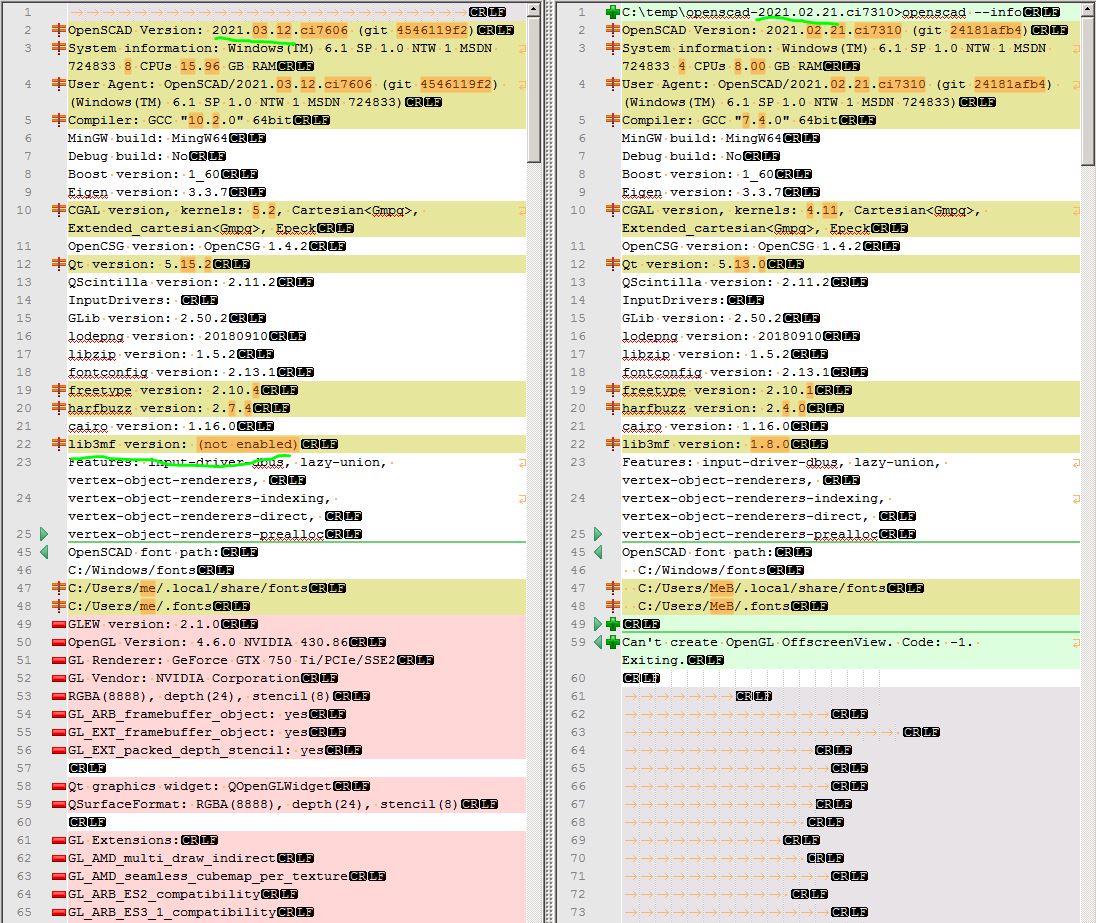Screen dimensions: 1096x923
Task: Click the left-pointing triangle at line 45
Action: [44, 552]
